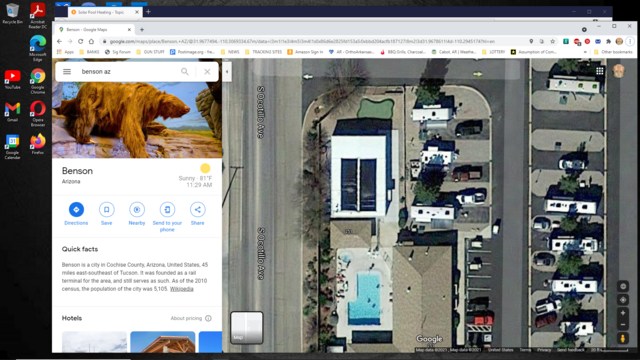Get Directions to Benson

(x=76, y=214)
